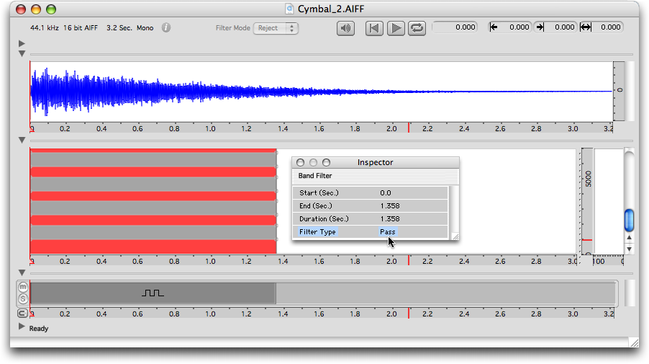Minimize the Inspector window
The image size is (649, 364).
click(313, 162)
